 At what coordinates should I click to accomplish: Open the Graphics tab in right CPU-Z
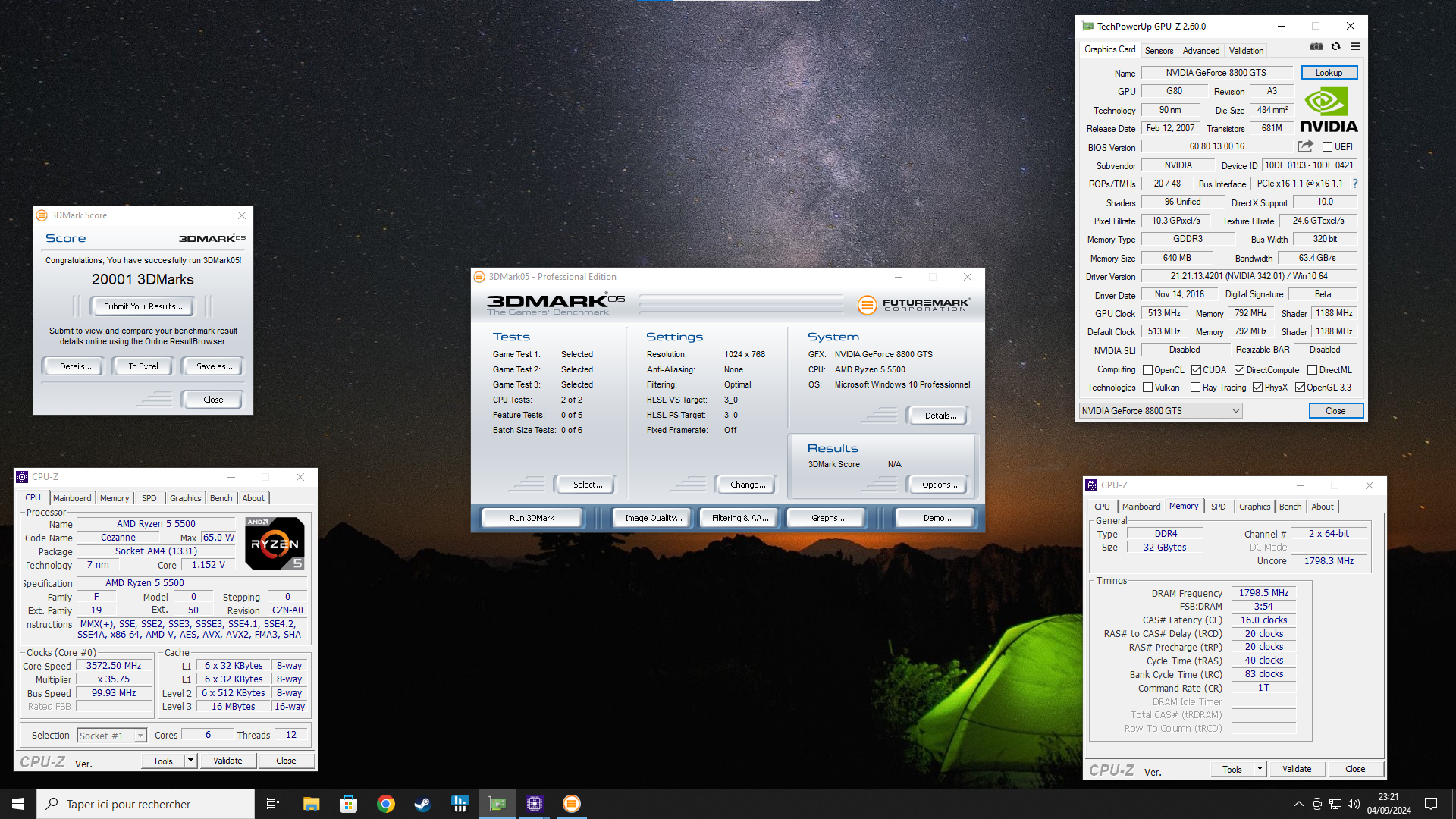(x=1254, y=507)
